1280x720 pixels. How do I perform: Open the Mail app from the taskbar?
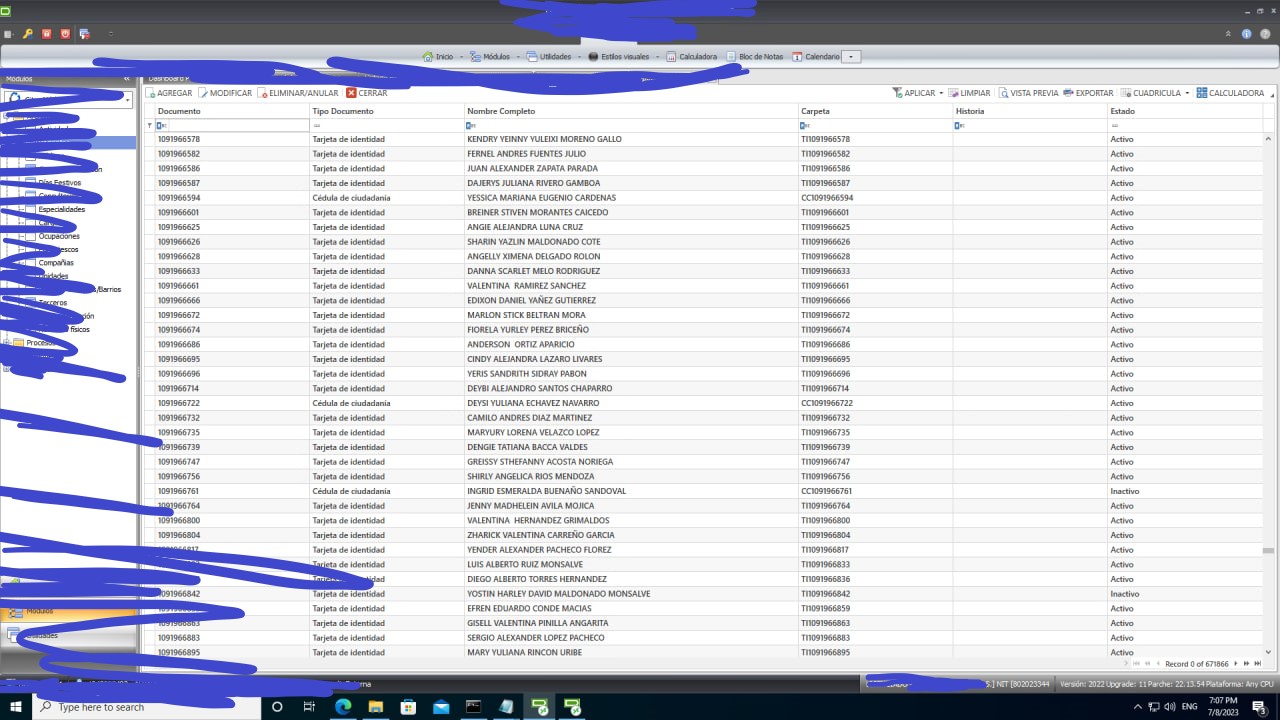441,707
